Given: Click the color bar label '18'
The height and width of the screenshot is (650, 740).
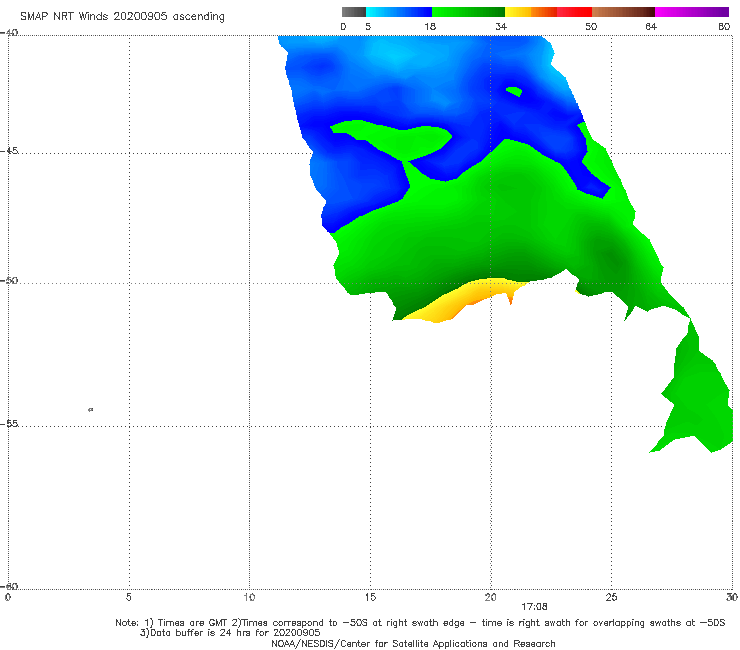Looking at the screenshot, I should (x=430, y=26).
